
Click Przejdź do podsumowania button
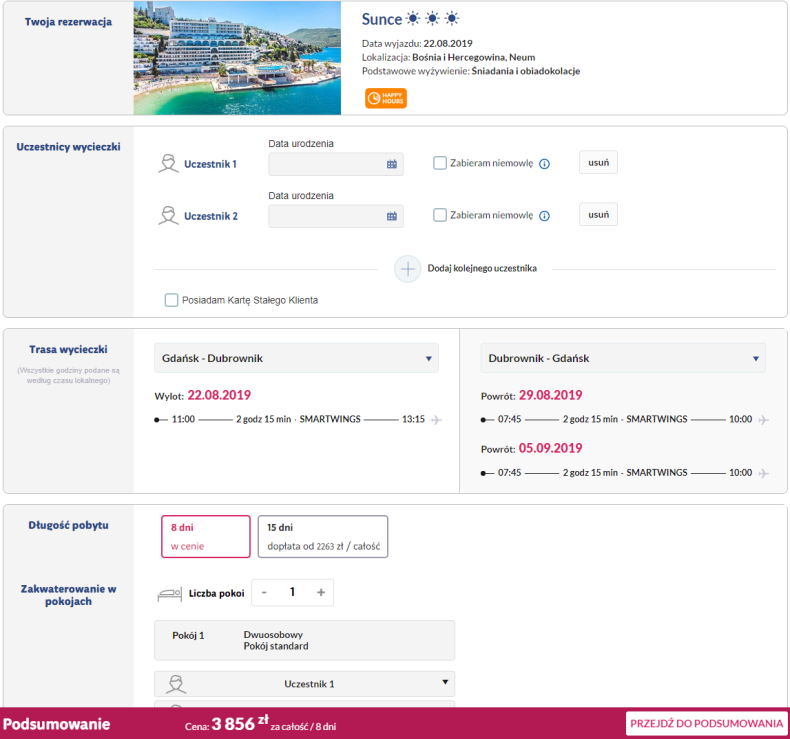coord(706,723)
